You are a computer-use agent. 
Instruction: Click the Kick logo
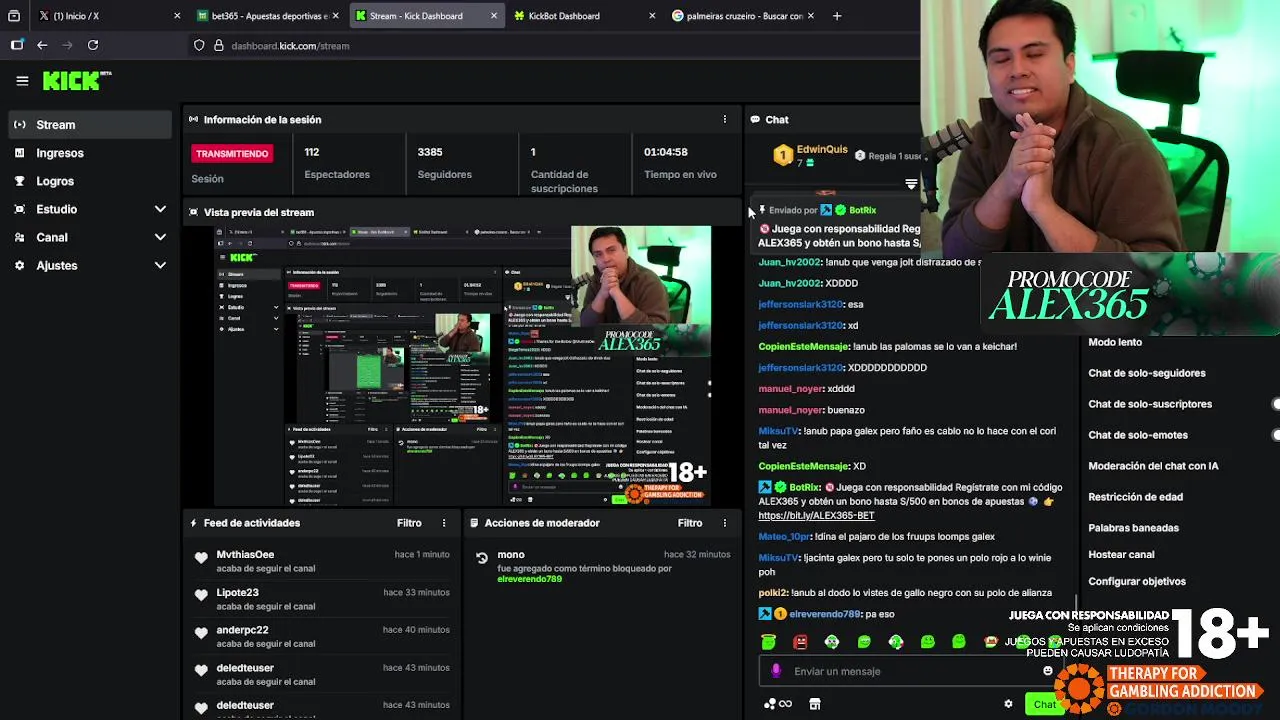76,81
